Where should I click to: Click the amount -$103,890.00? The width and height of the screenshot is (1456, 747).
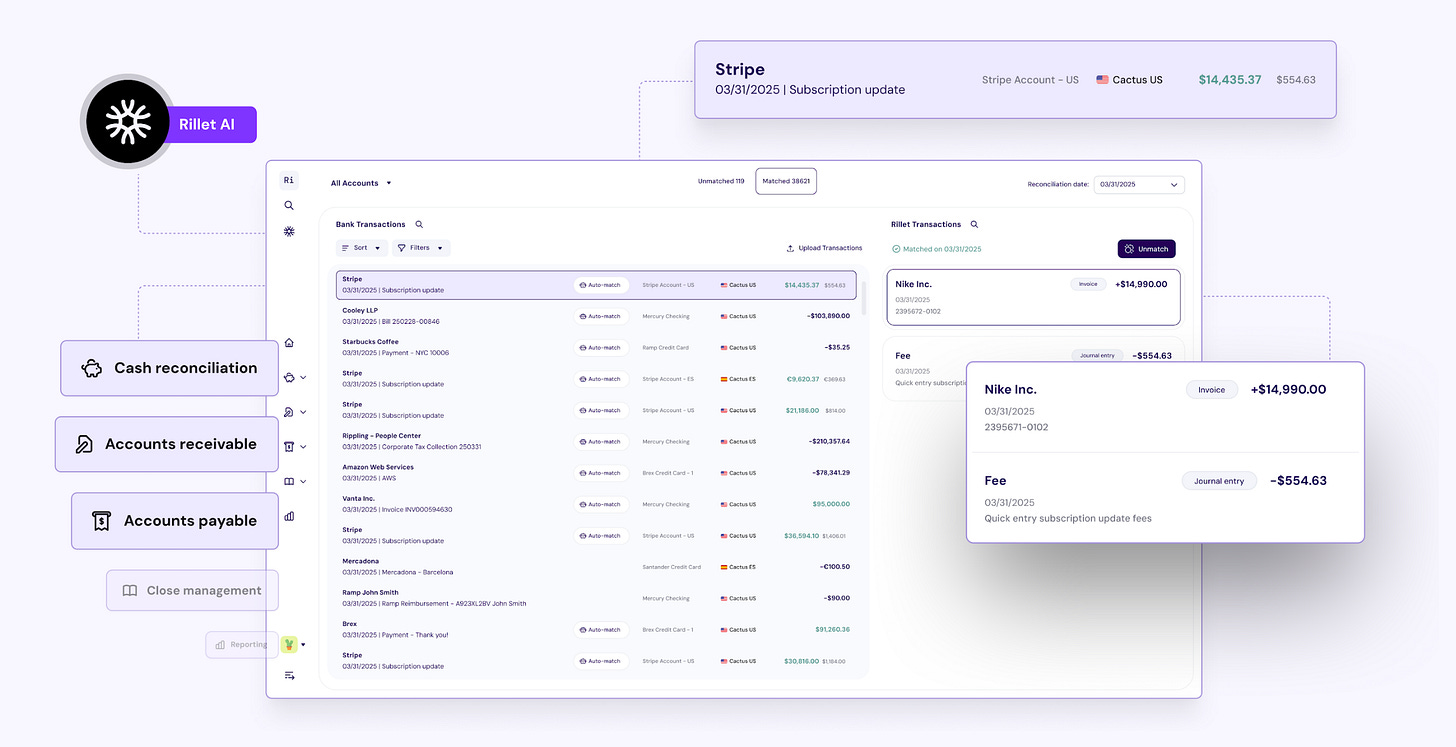828,316
